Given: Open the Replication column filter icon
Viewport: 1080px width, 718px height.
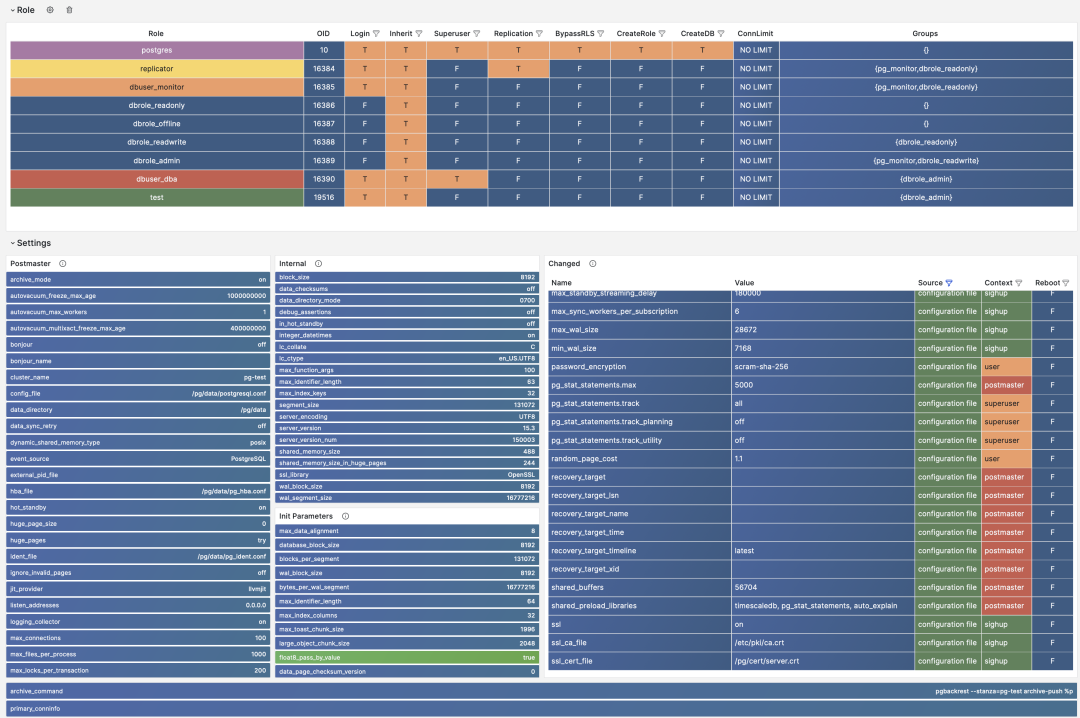Looking at the screenshot, I should 539,33.
